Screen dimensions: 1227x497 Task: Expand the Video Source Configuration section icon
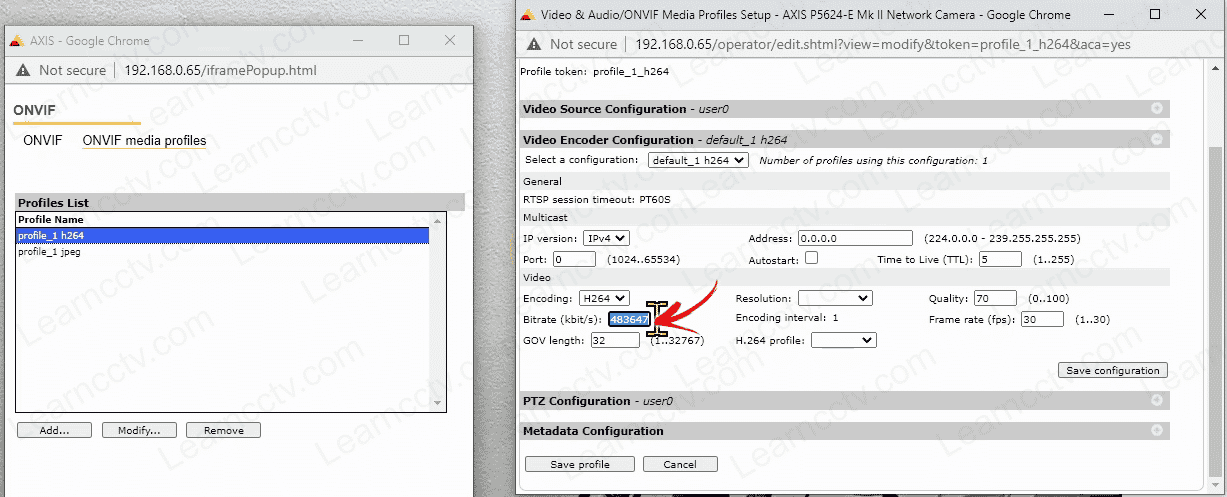(x=1156, y=109)
